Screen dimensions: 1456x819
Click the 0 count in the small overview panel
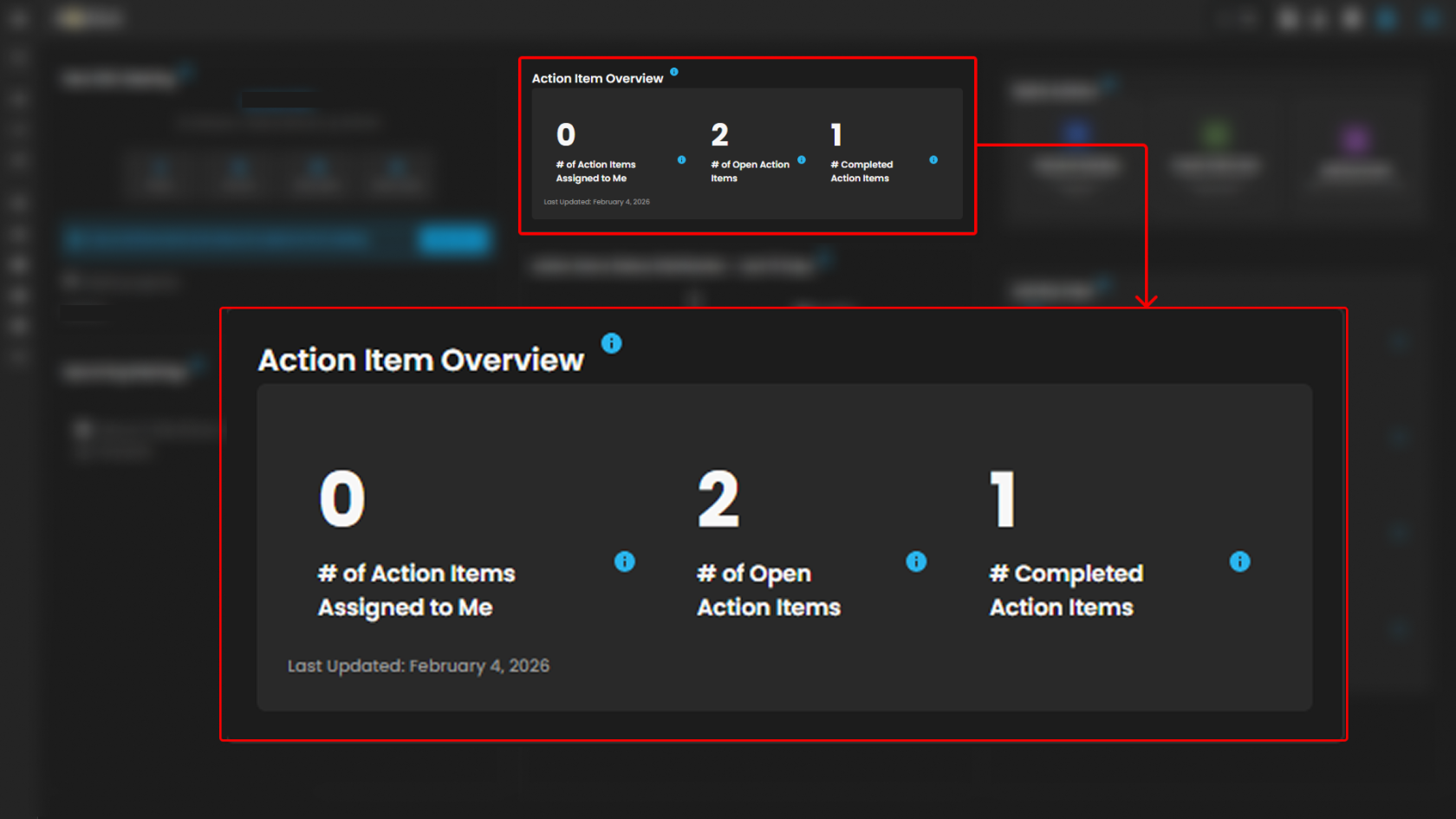click(566, 134)
